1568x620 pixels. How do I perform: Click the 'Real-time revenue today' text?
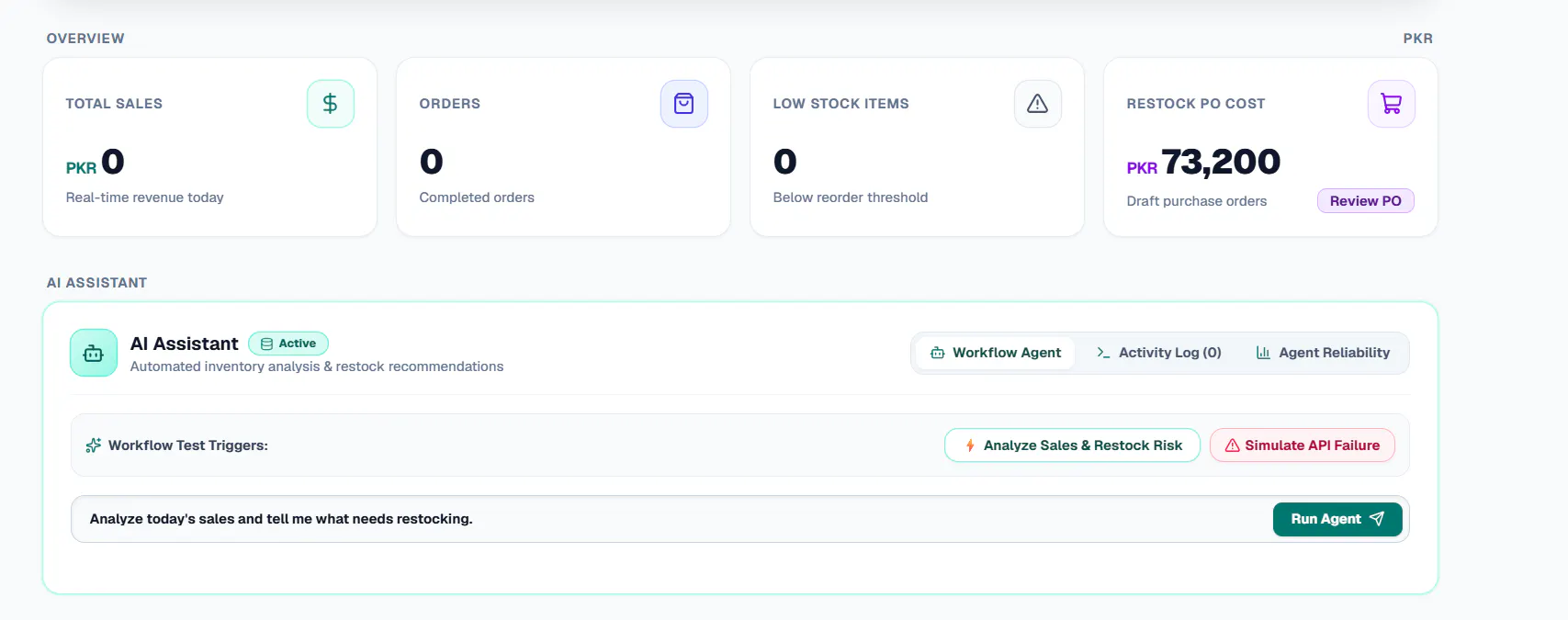pos(145,197)
